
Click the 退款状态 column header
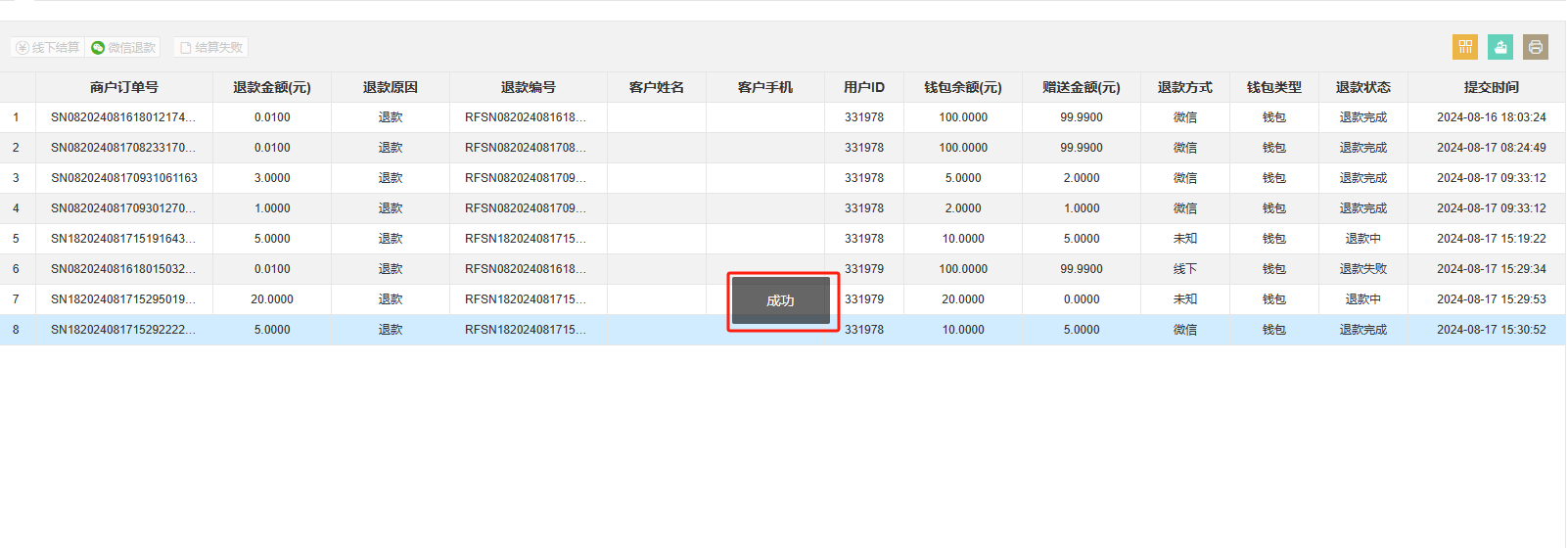pyautogui.click(x=1363, y=87)
